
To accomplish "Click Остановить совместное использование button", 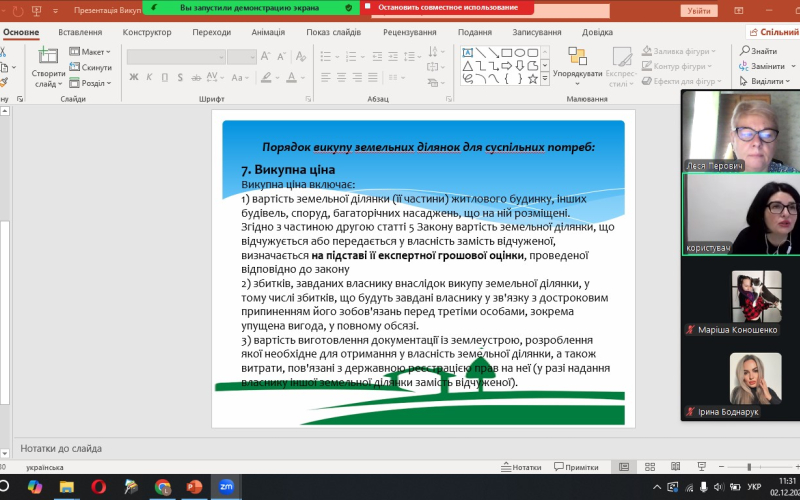I will click(x=448, y=7).
